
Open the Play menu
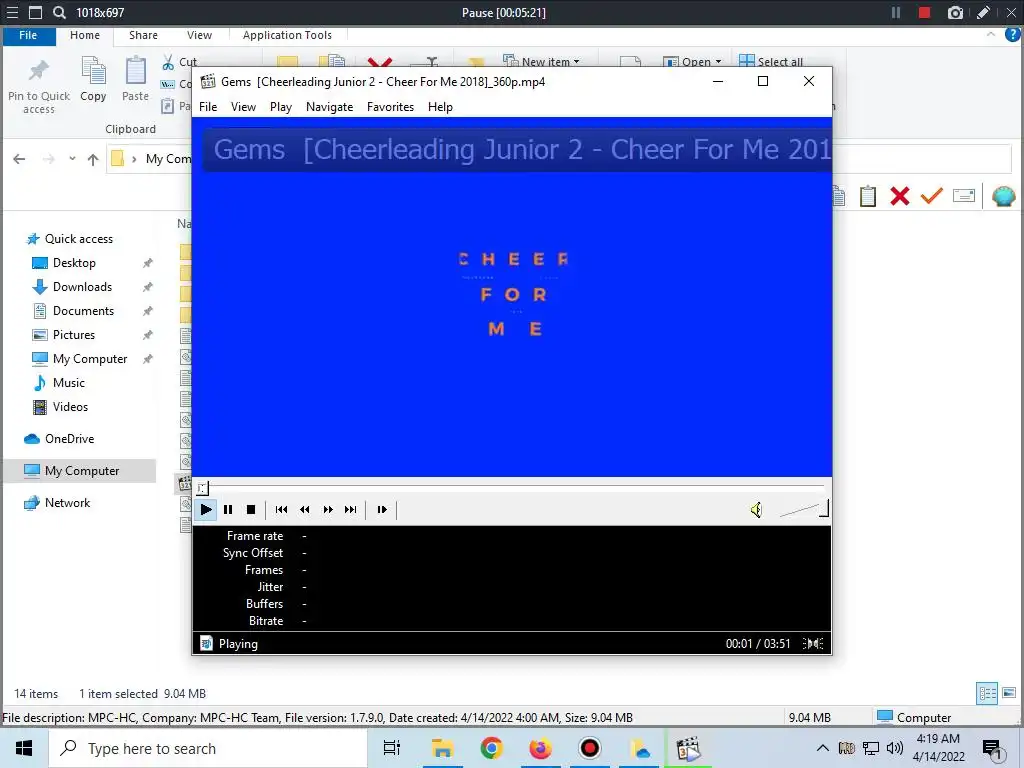pyautogui.click(x=281, y=106)
